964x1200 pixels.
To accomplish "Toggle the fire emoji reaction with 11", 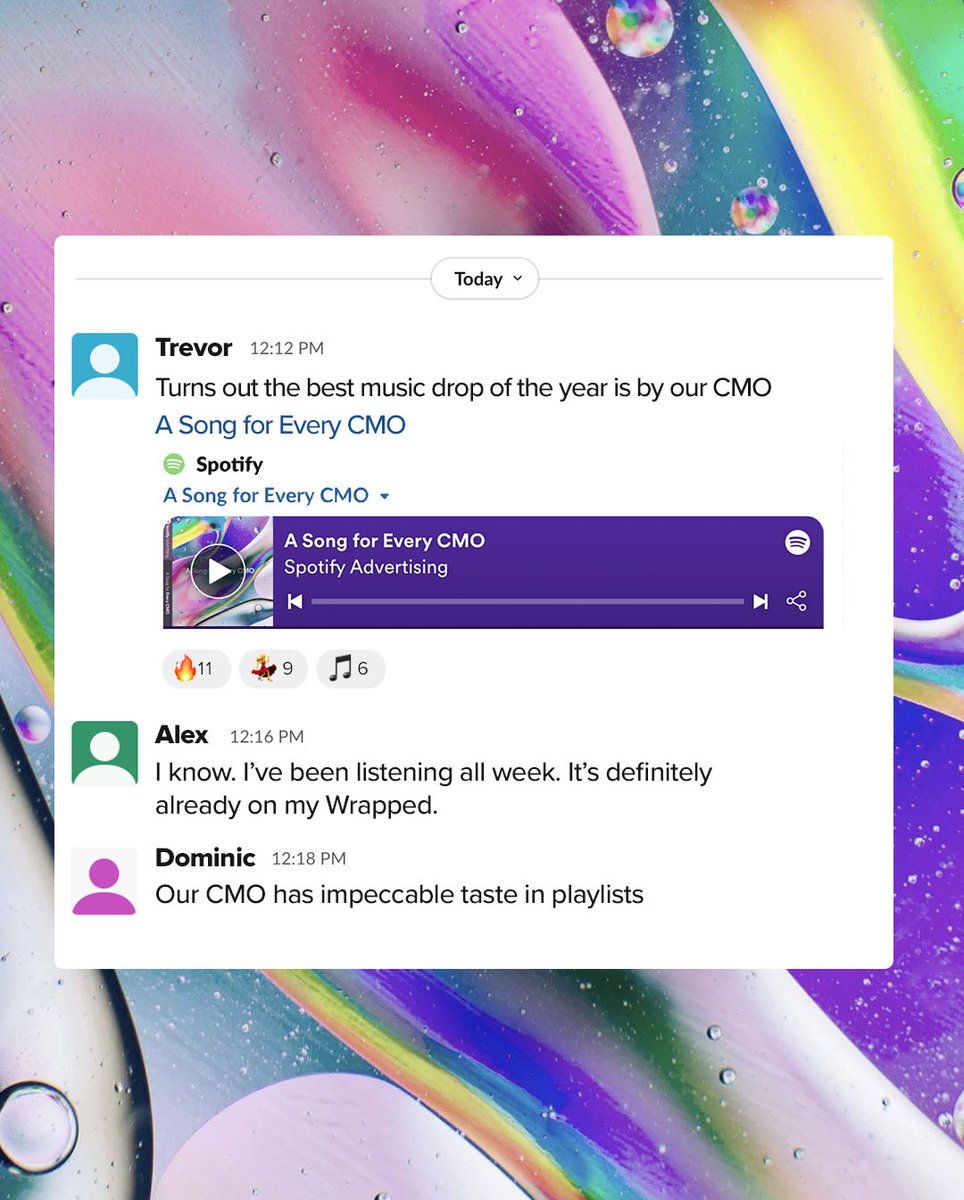I will (x=196, y=669).
